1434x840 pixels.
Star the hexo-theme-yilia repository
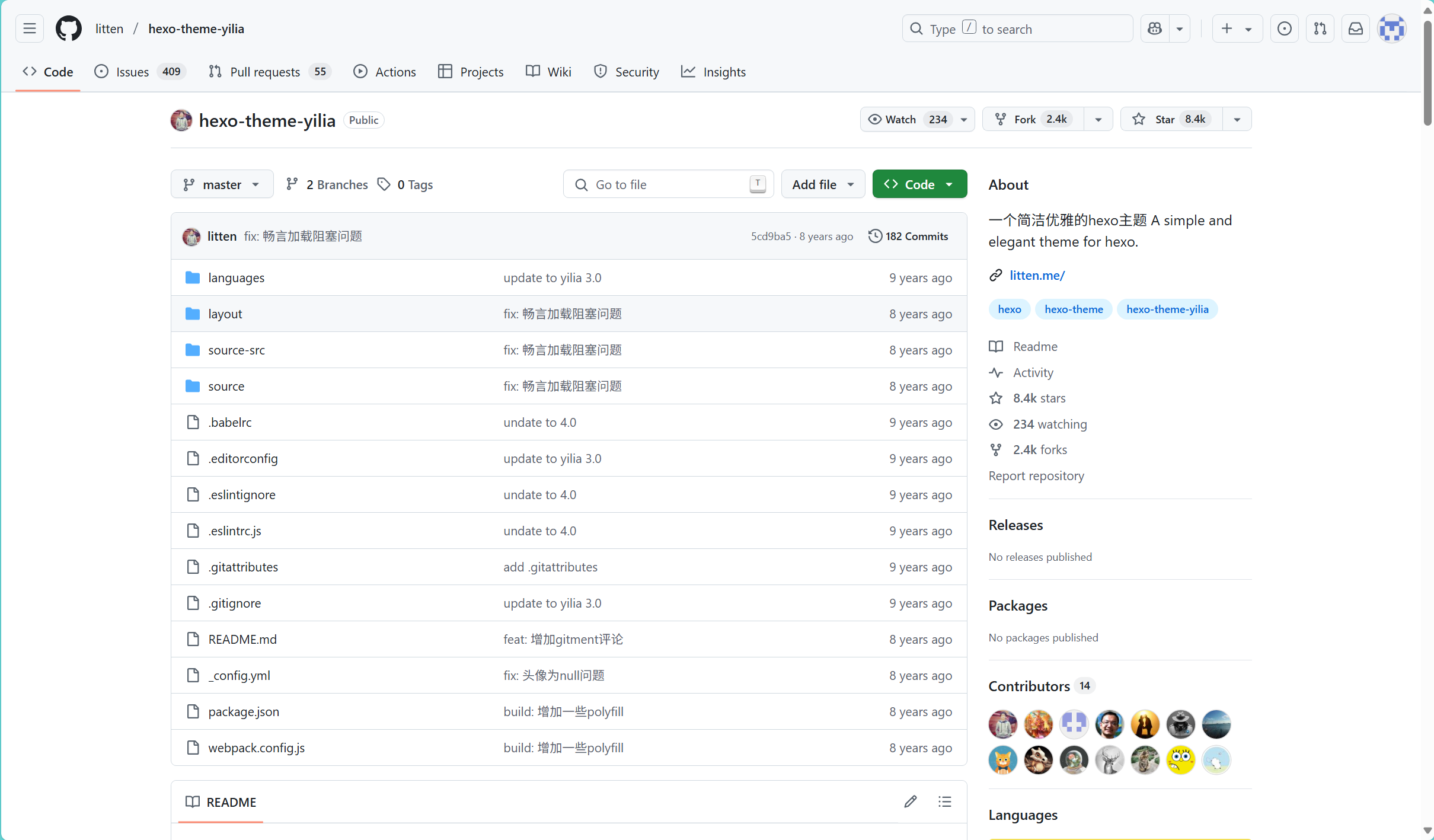1171,119
